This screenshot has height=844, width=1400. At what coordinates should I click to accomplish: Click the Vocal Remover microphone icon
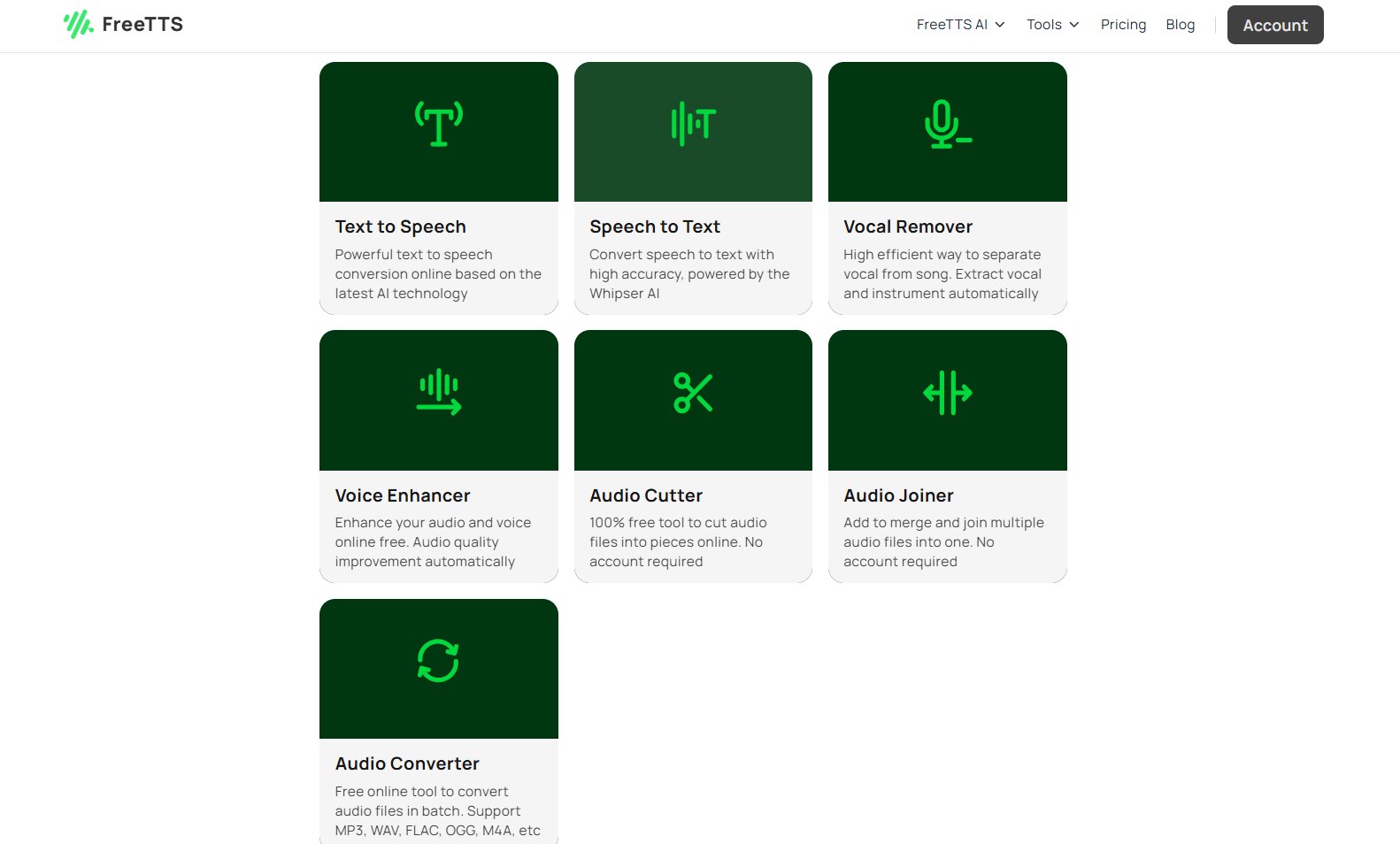coord(948,124)
